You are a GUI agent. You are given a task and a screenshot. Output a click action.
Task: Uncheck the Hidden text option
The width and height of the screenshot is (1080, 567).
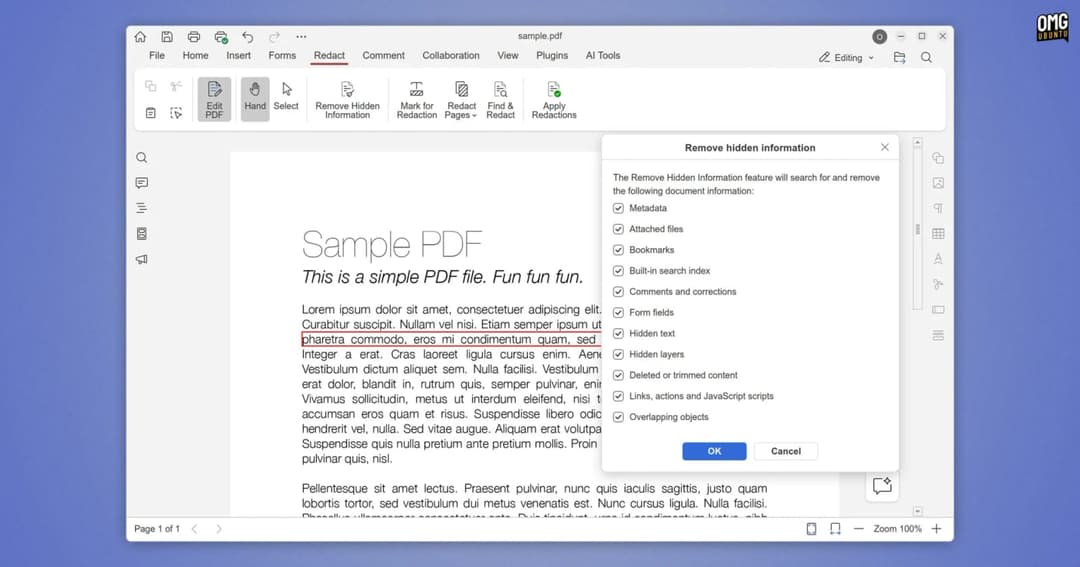coord(619,333)
